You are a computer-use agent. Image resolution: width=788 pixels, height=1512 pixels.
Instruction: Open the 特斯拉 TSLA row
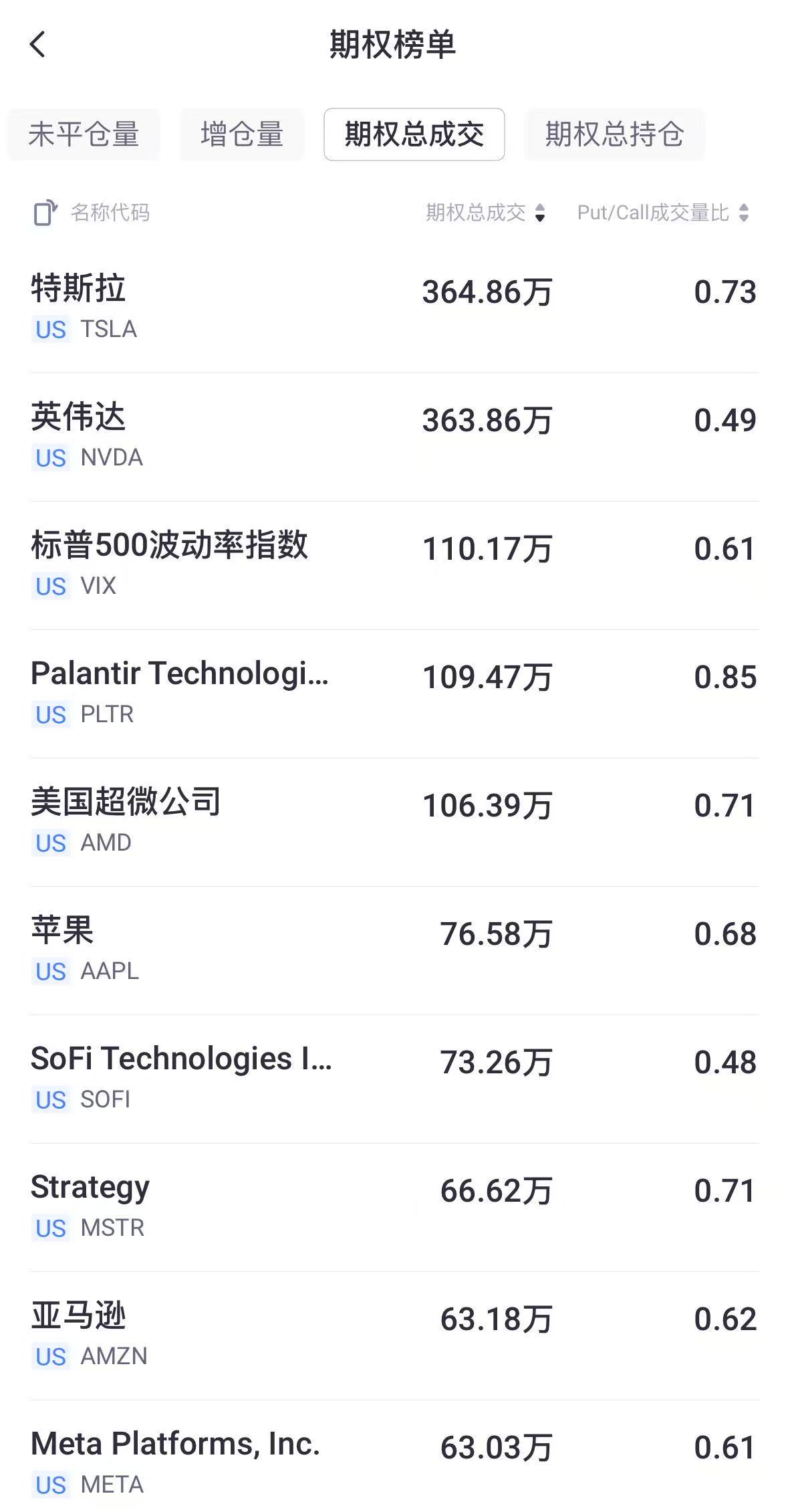[394, 308]
